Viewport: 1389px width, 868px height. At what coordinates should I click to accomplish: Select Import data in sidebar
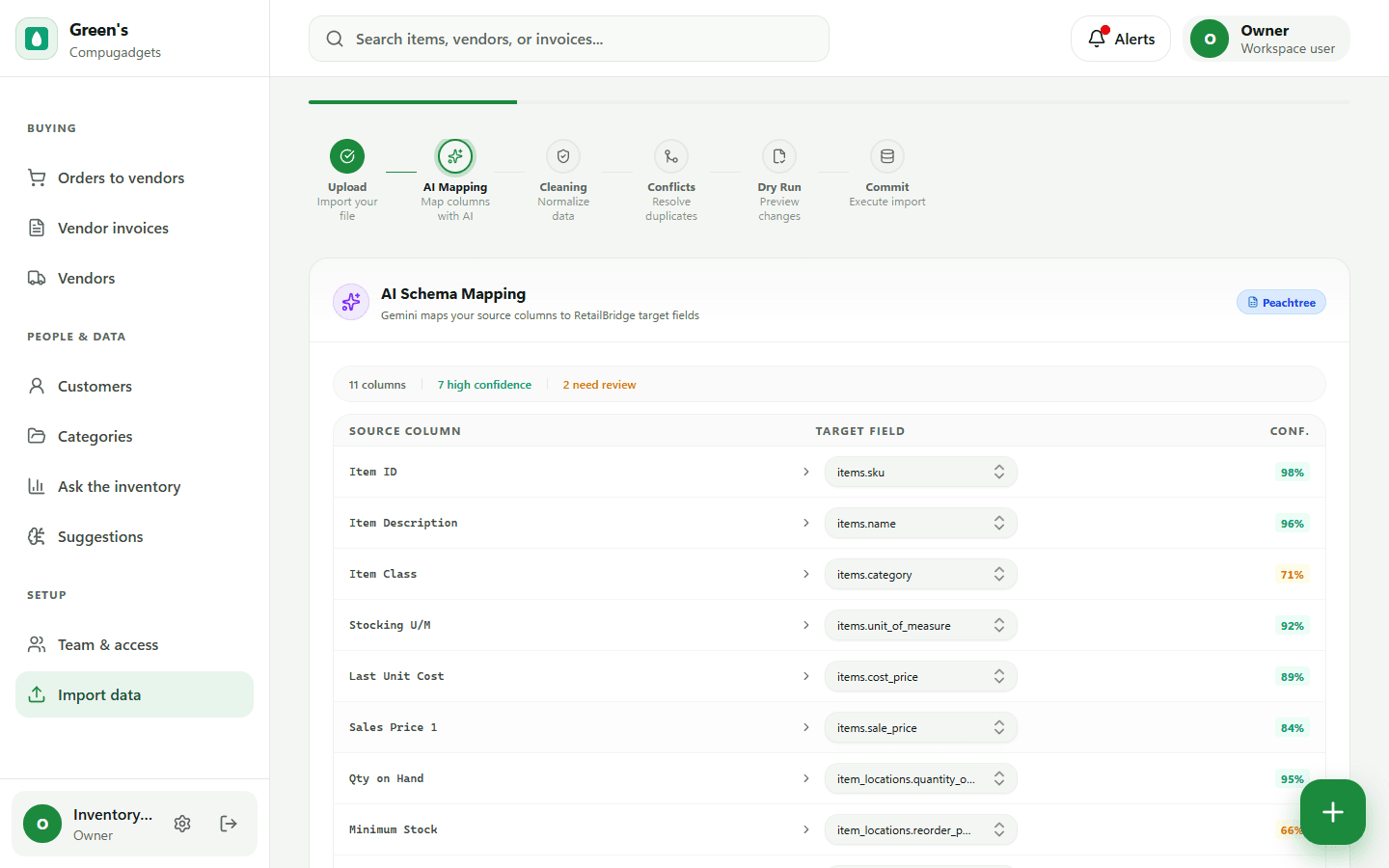tap(134, 694)
